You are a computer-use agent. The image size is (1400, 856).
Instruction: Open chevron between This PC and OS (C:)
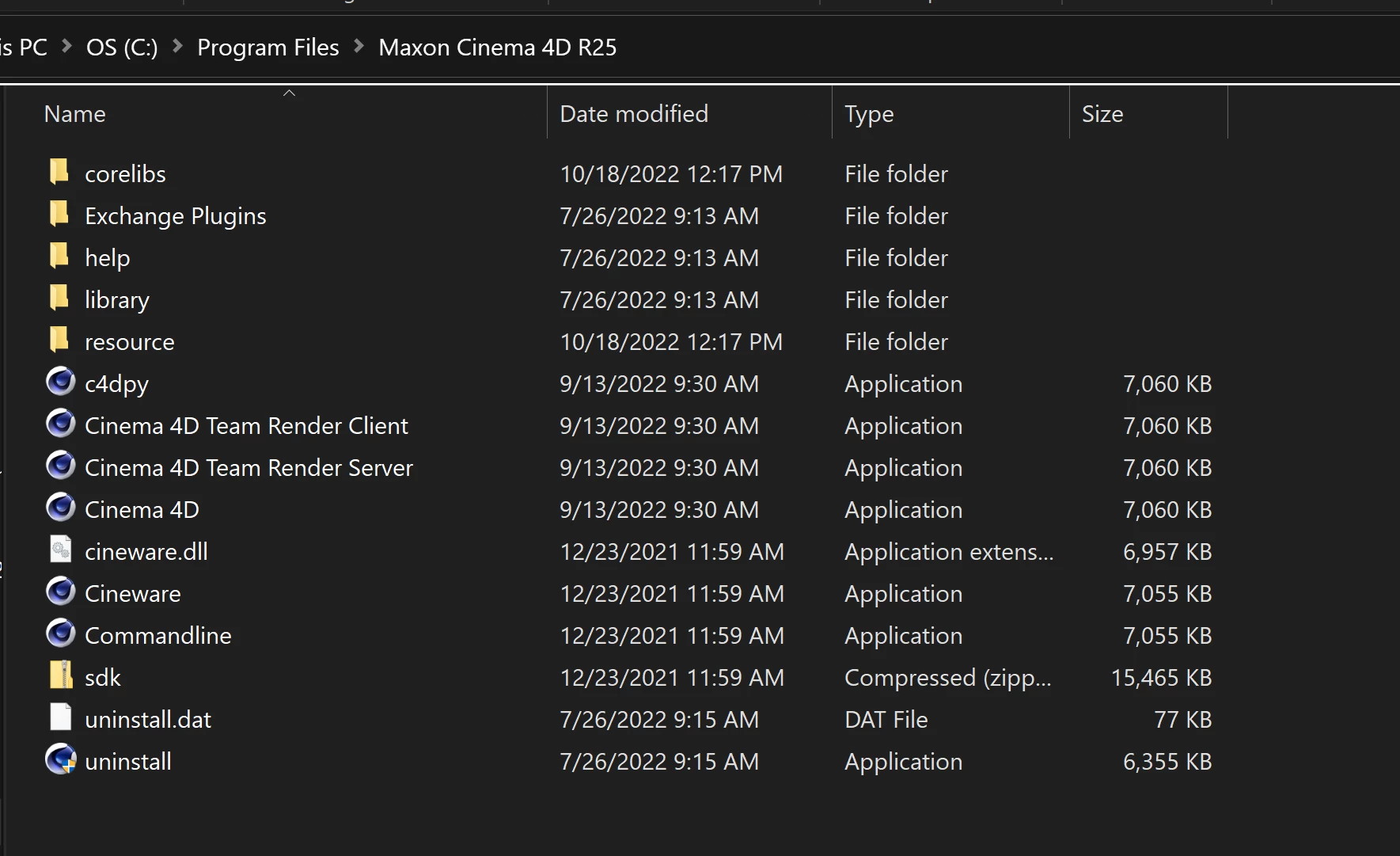[67, 47]
